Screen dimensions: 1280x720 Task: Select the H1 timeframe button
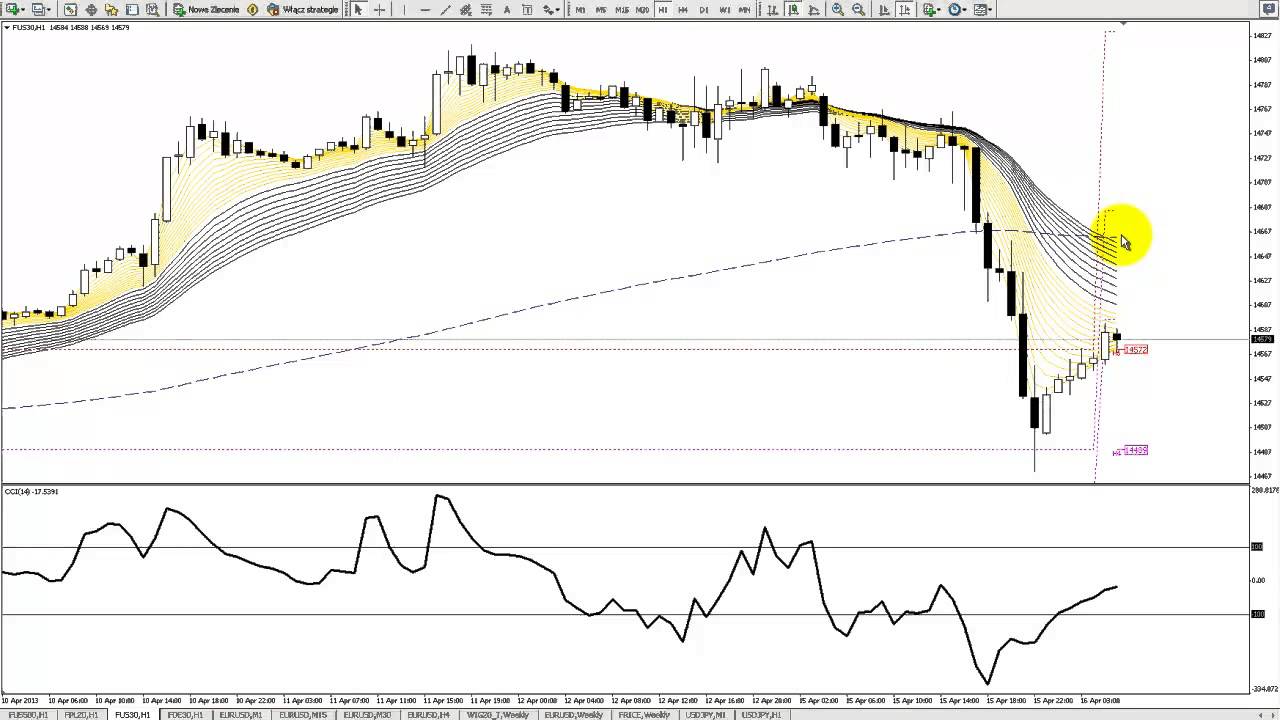pyautogui.click(x=663, y=9)
